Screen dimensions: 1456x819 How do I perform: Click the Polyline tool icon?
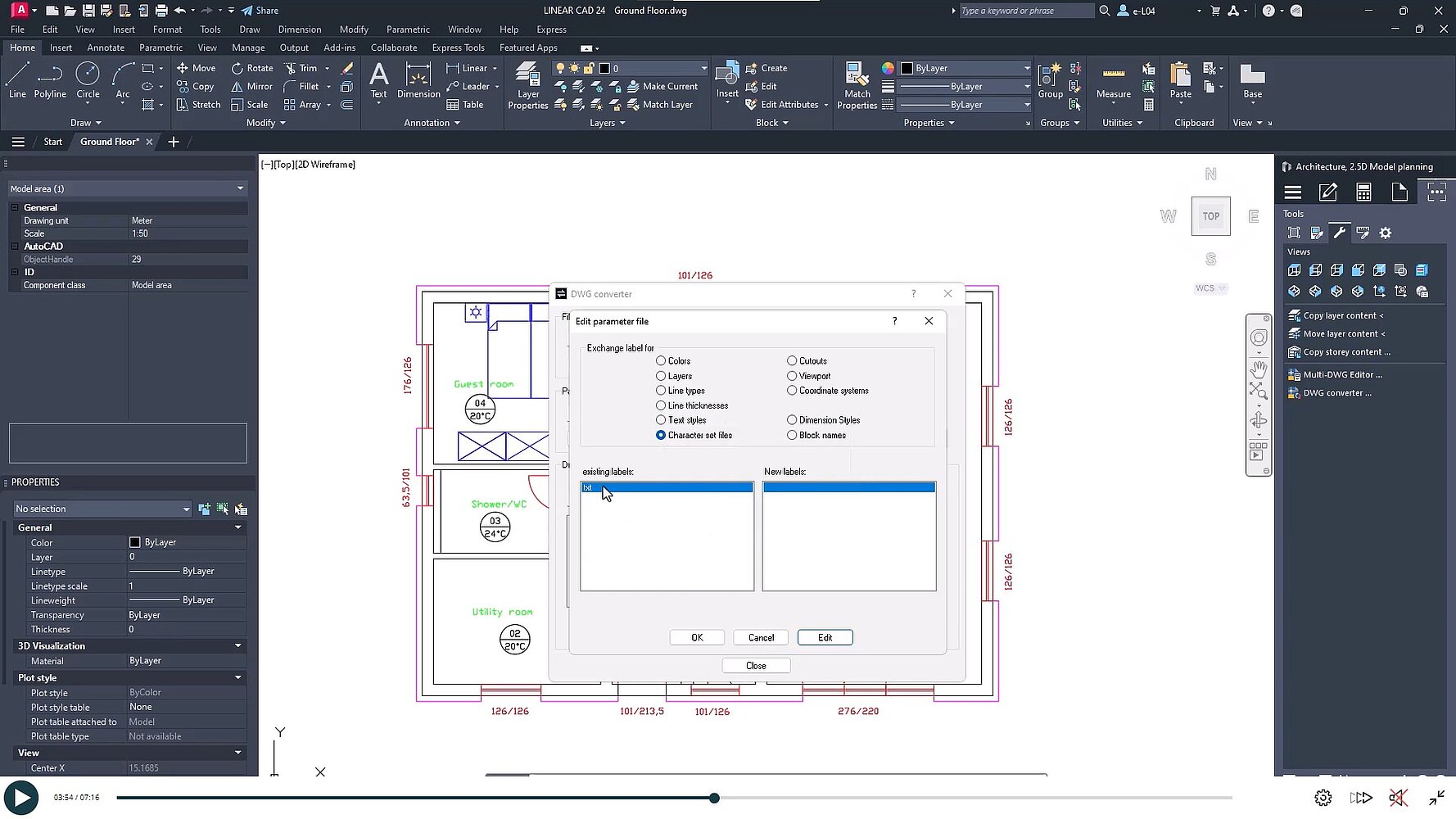tap(50, 80)
